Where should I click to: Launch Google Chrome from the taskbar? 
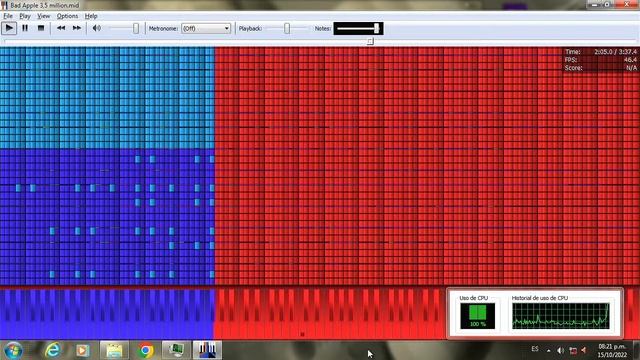pos(145,350)
